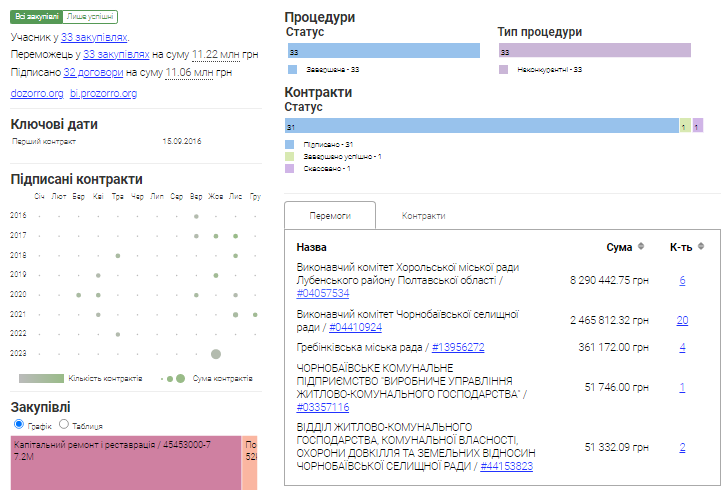
Task: Sort table by Сума column arrows
Action: click(x=640, y=246)
